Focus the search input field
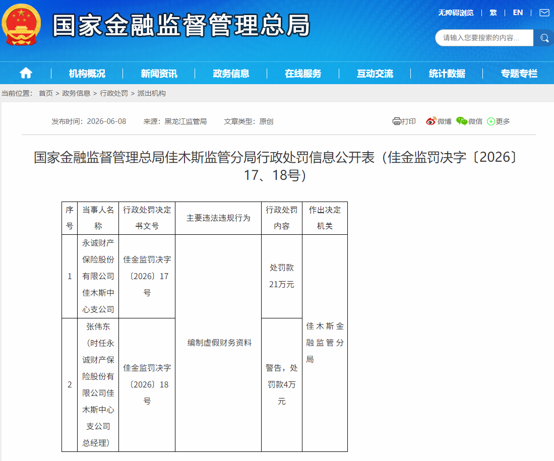554x461 pixels. (484, 38)
